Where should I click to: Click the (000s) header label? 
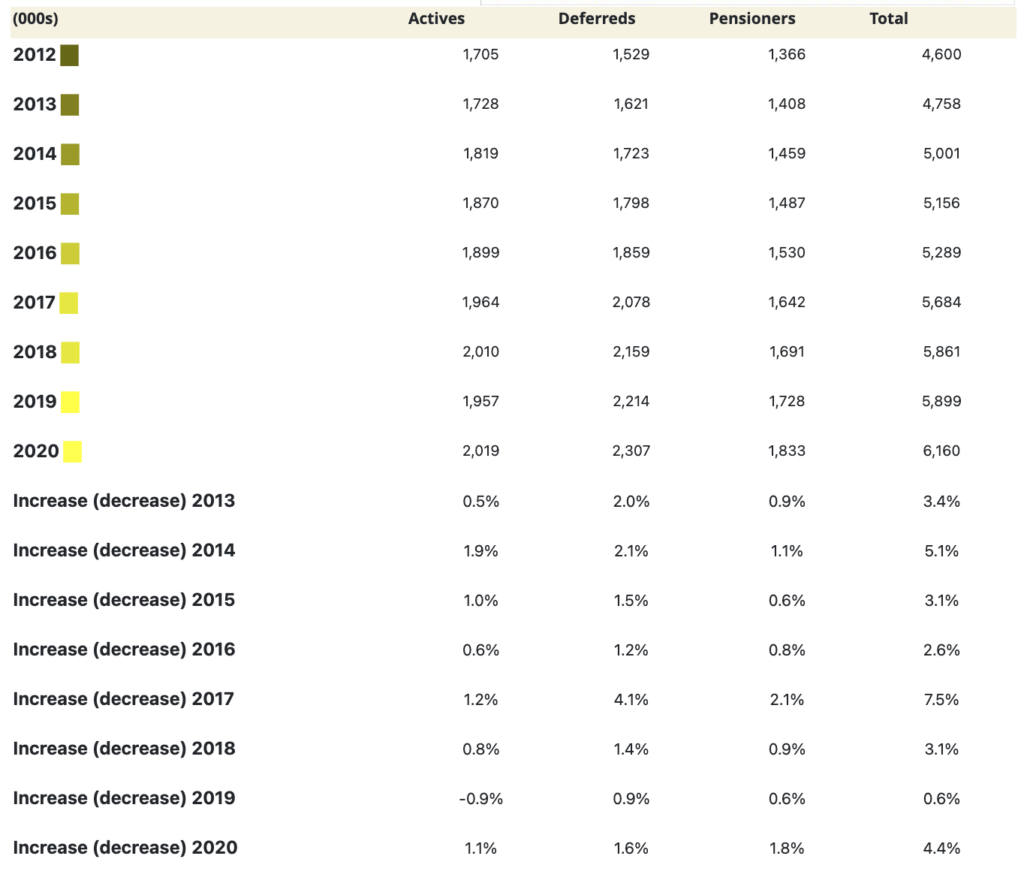(x=35, y=19)
